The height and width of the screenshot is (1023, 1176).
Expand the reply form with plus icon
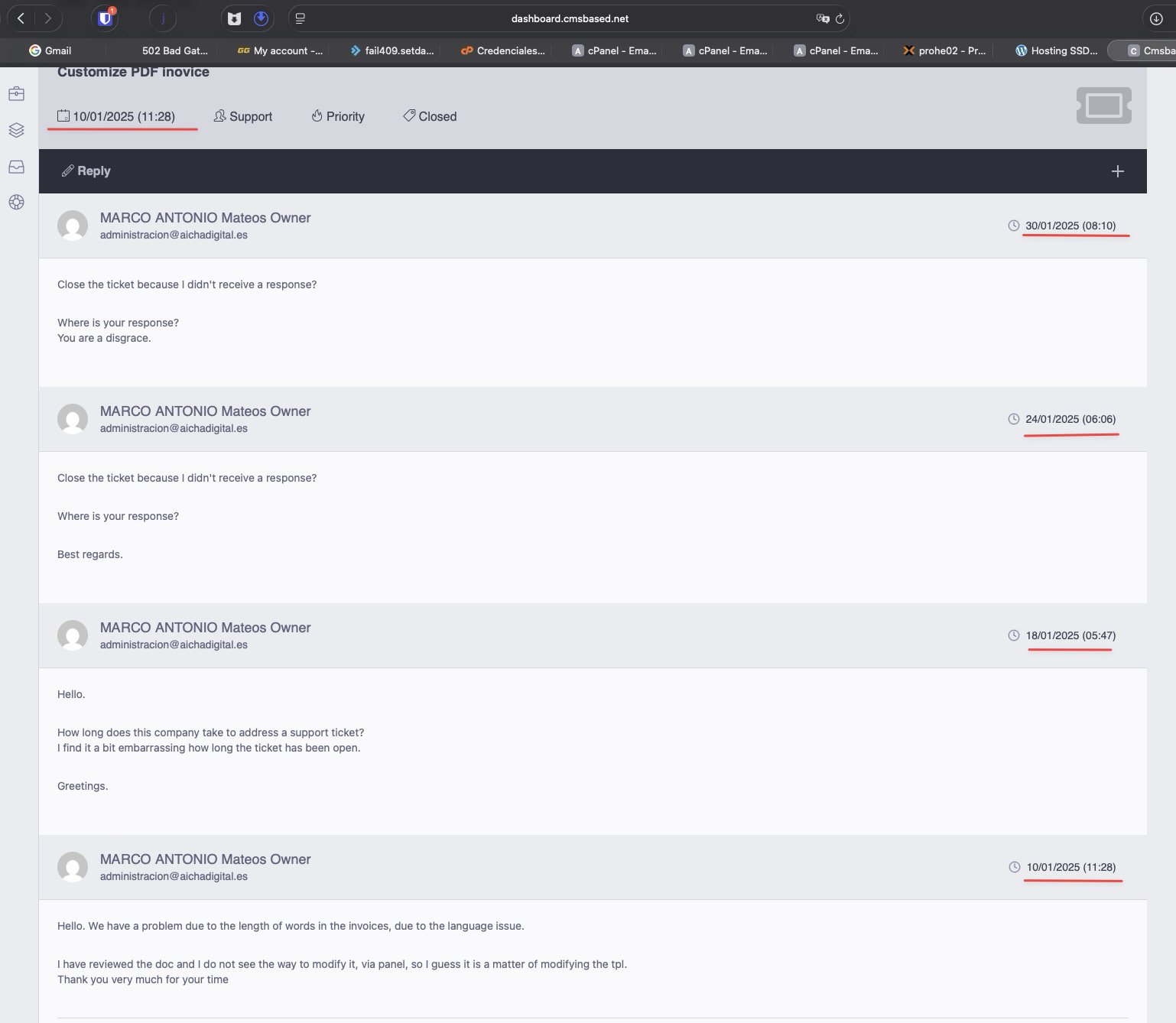point(1117,171)
